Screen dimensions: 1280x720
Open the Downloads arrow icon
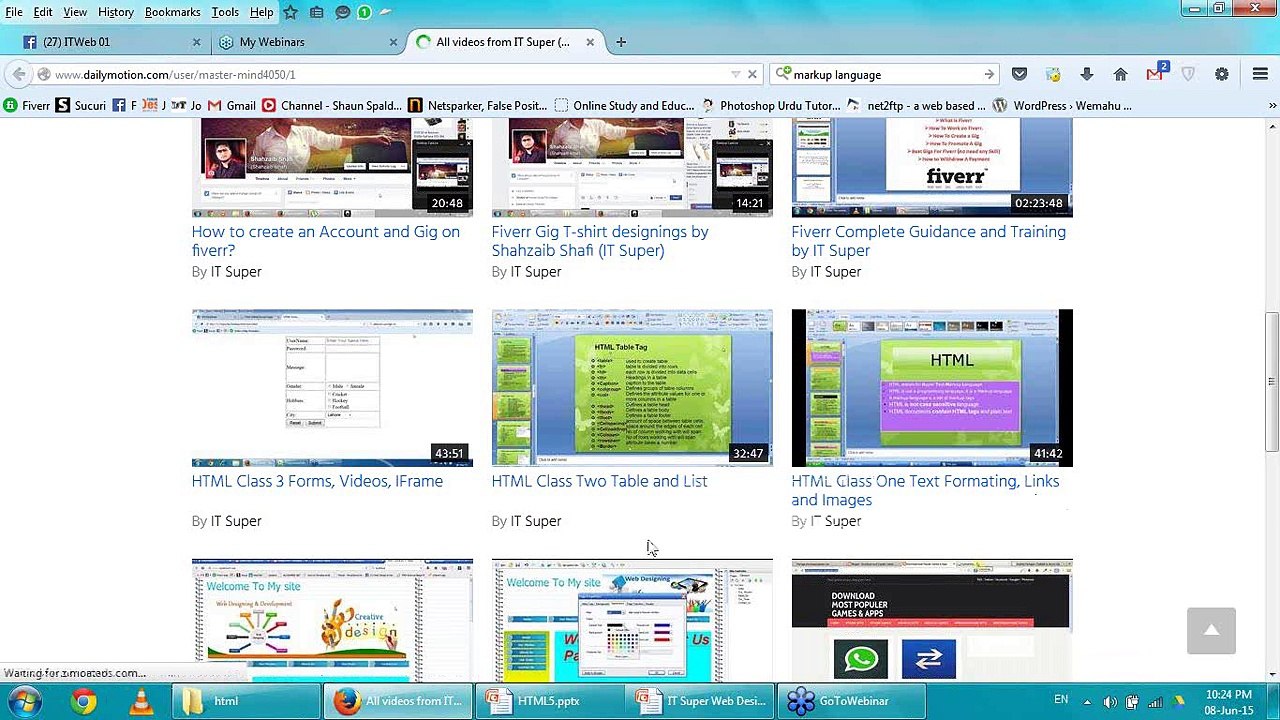(x=1087, y=74)
